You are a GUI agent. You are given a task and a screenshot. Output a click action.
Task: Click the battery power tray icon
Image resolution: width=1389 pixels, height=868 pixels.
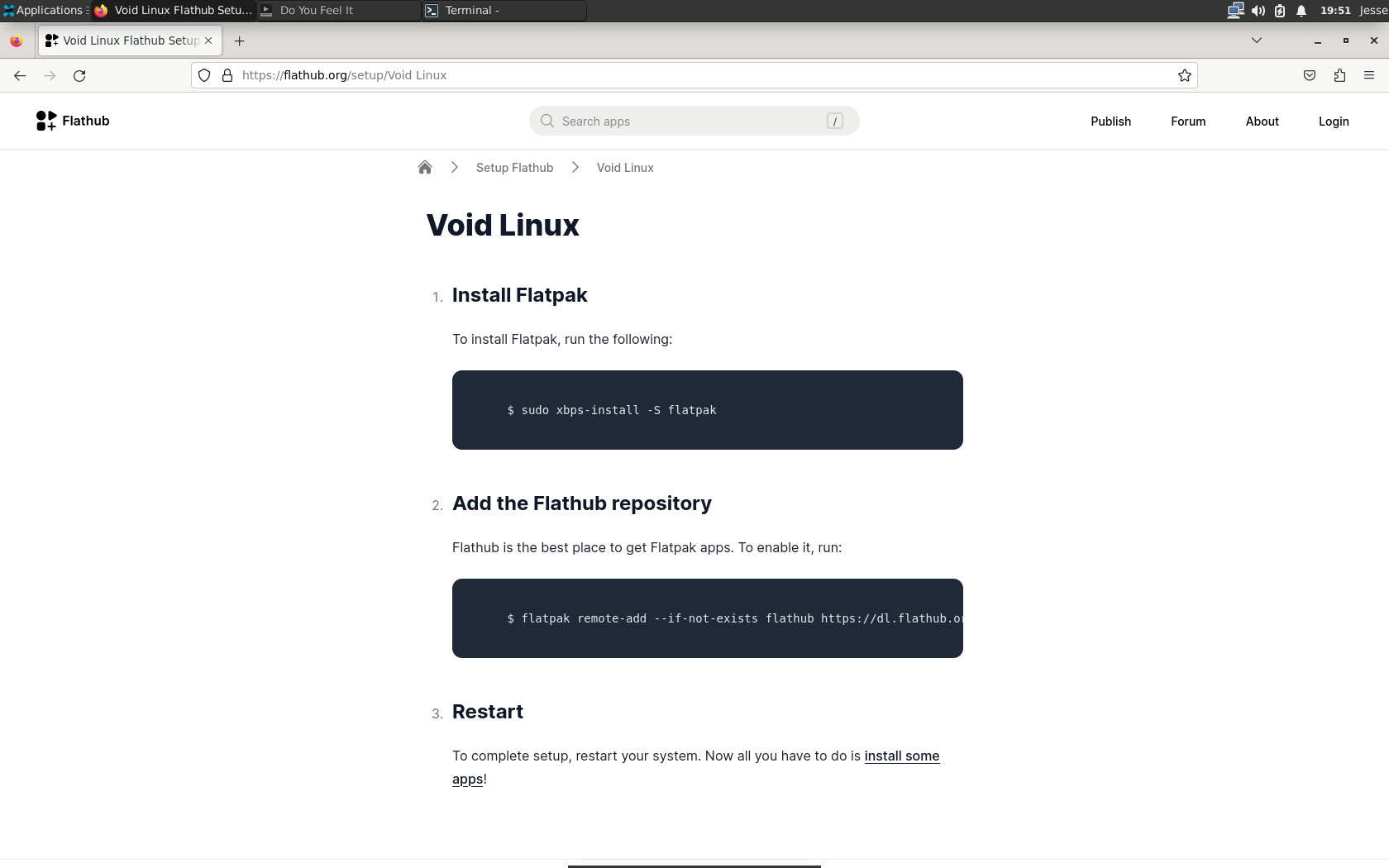point(1280,11)
